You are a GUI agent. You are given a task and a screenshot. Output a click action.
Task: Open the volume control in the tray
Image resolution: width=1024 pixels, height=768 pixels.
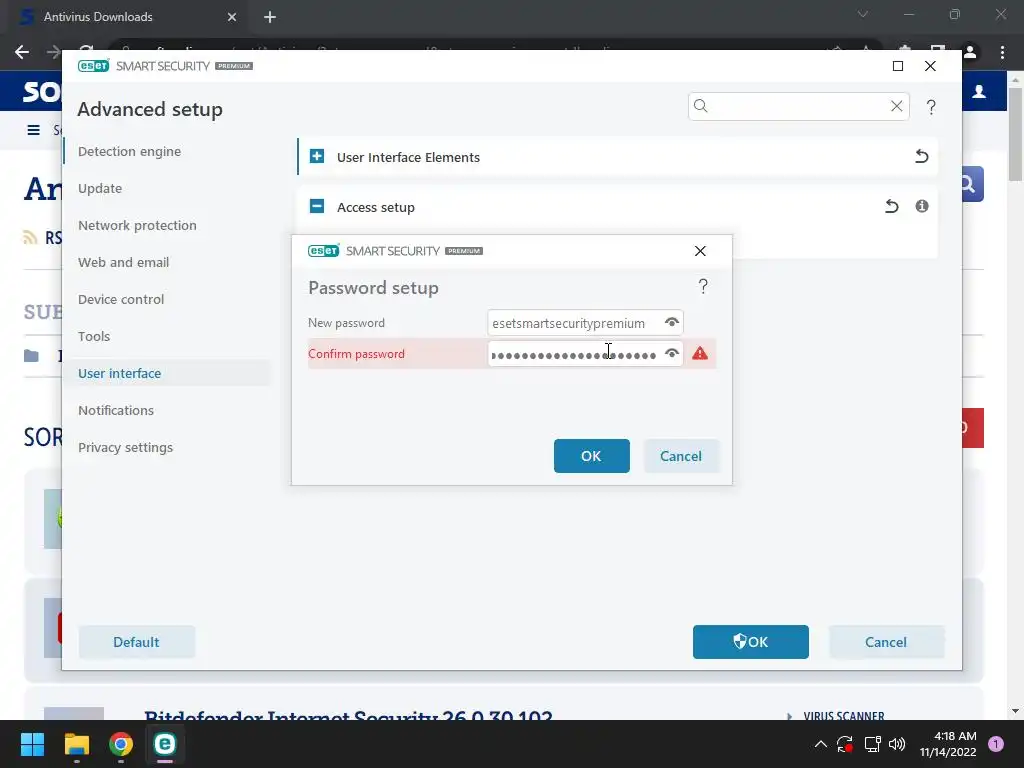897,744
